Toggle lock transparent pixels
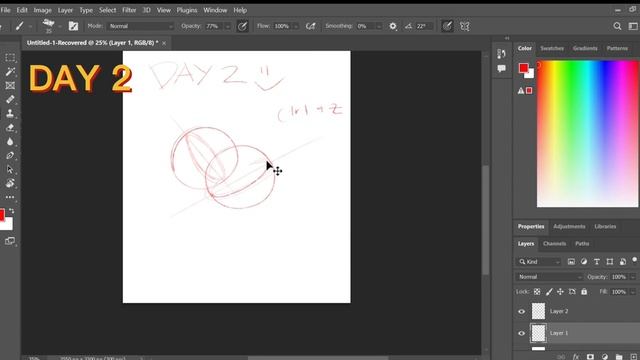The width and height of the screenshot is (640, 360). coord(537,291)
